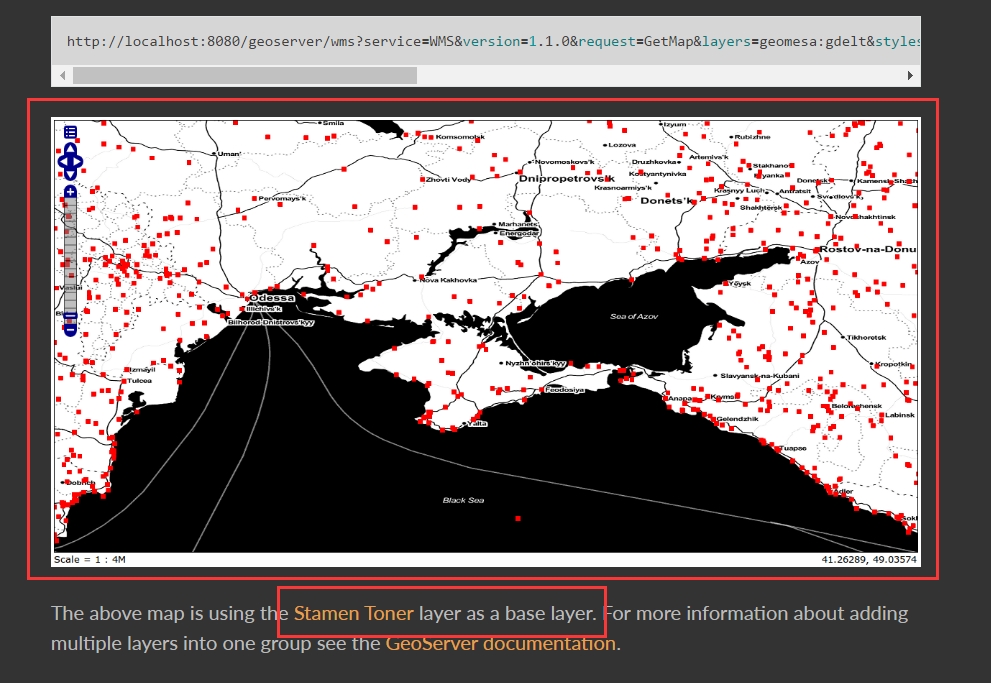
Task: Pan the map west with left arrow
Action: pos(62,160)
